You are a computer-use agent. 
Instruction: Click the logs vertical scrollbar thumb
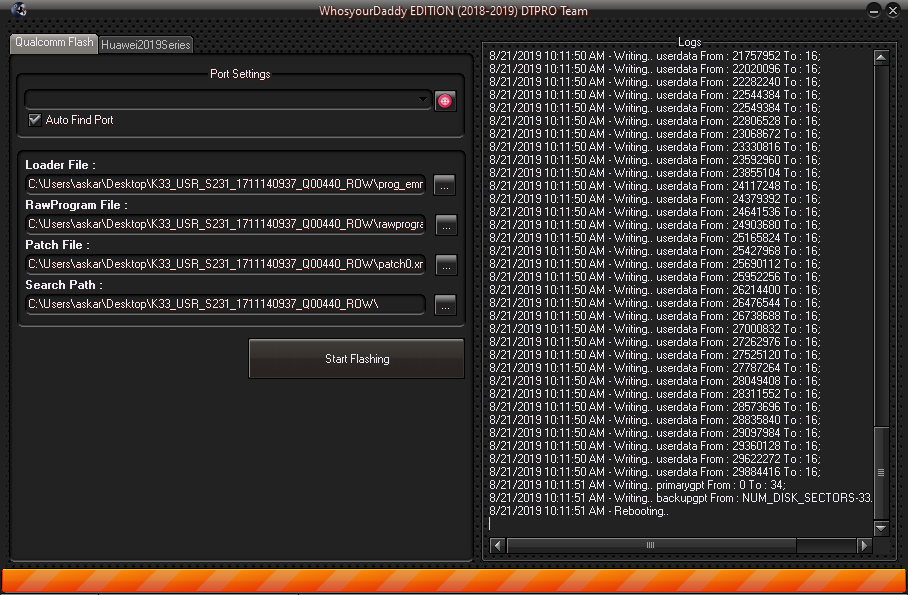tap(881, 473)
